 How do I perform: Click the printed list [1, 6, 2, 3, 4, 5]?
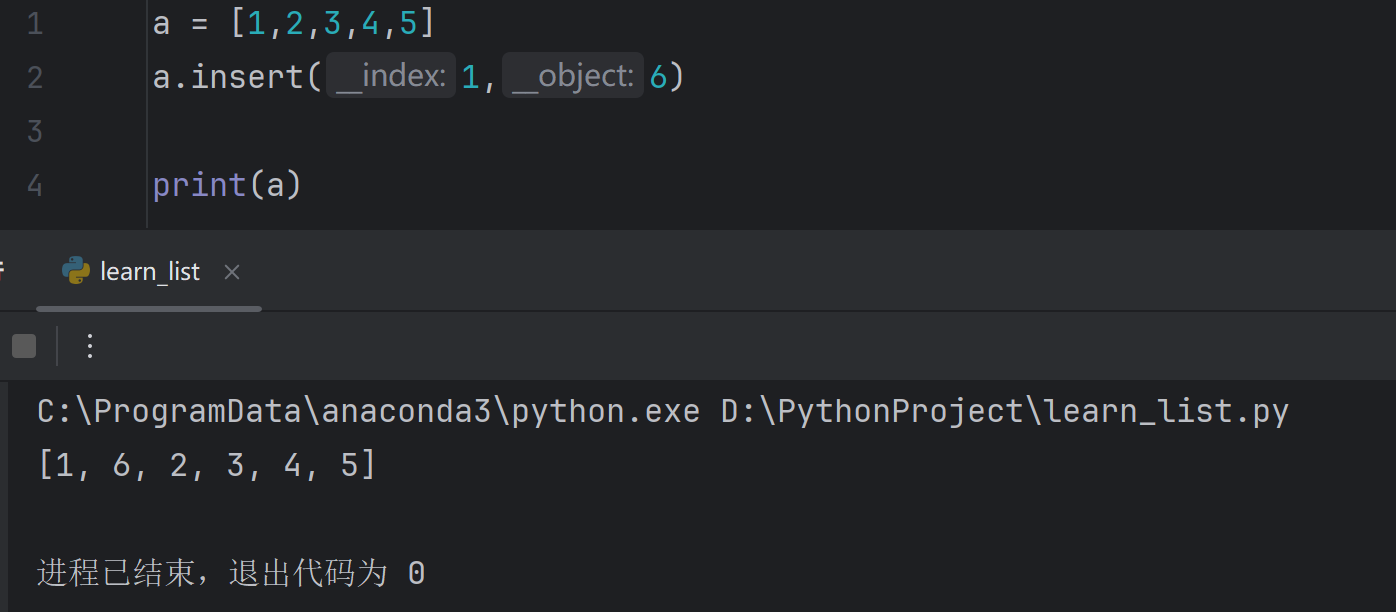pyautogui.click(x=207, y=465)
